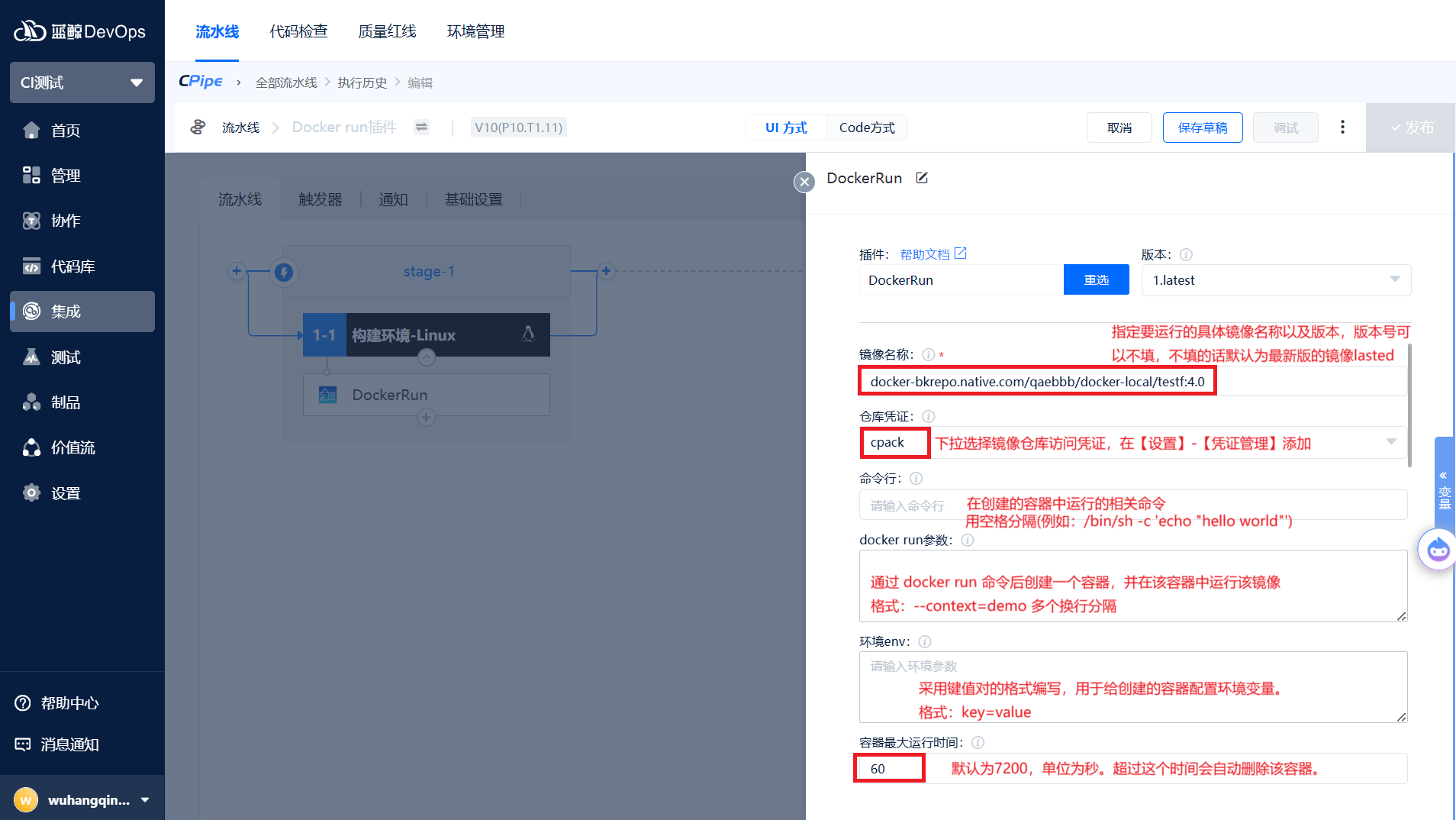Open the 仓库凭证 credential dropdown
This screenshot has width=1456, height=820.
click(1390, 442)
